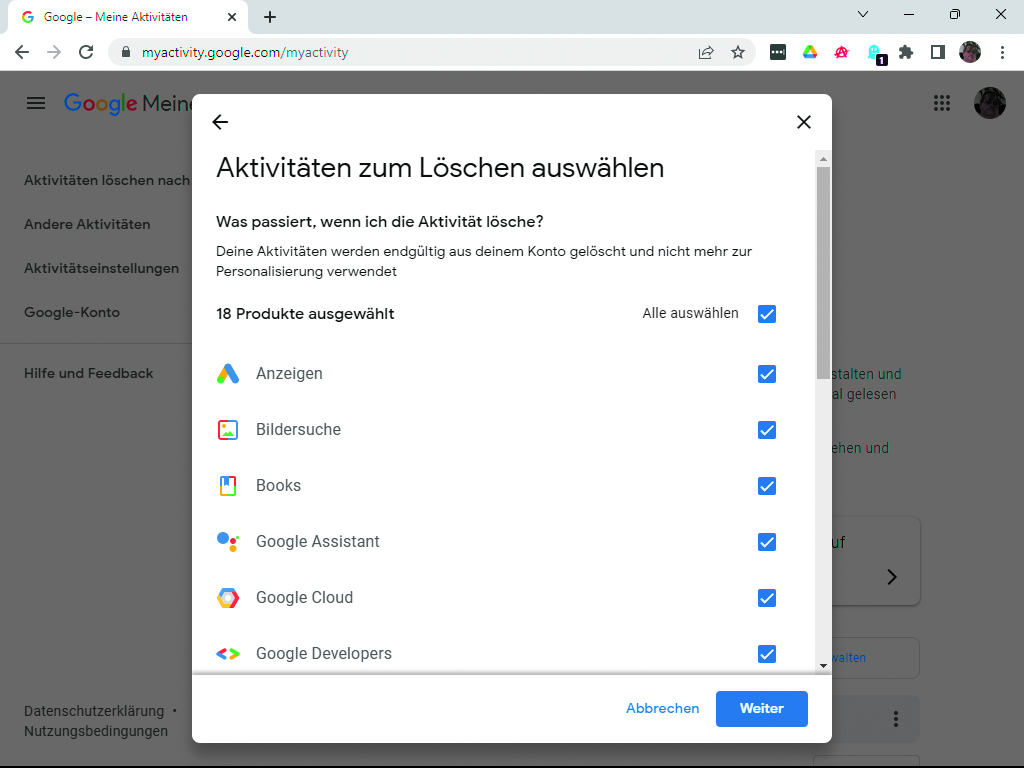Click the Abbrechen button
The image size is (1024, 768).
point(662,709)
